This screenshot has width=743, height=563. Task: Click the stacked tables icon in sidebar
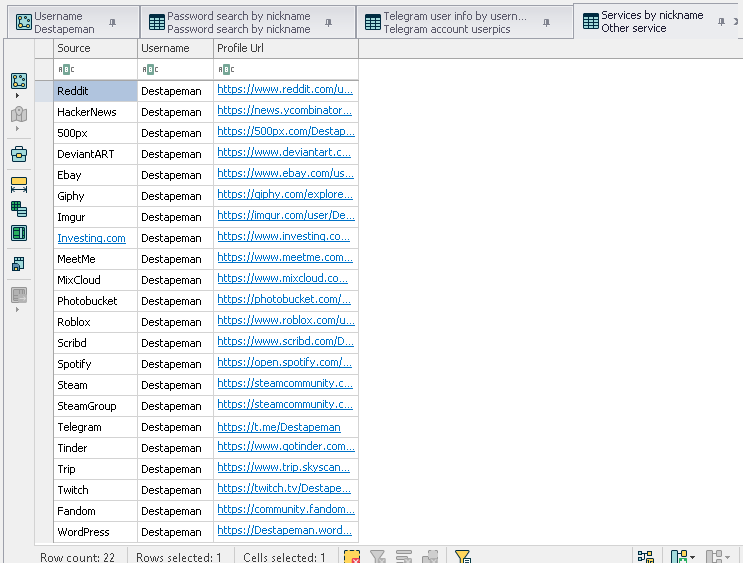19,209
